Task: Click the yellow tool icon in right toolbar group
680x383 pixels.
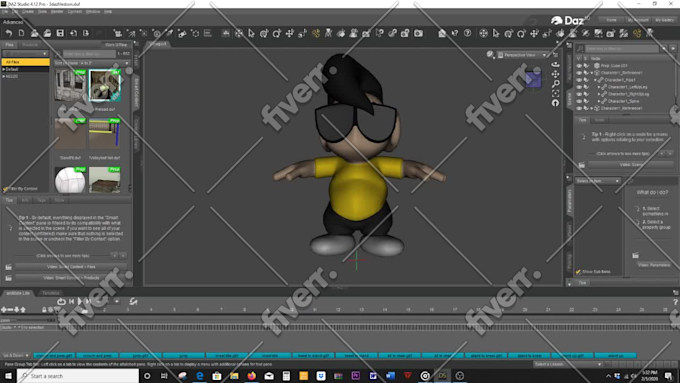Action: click(637, 33)
